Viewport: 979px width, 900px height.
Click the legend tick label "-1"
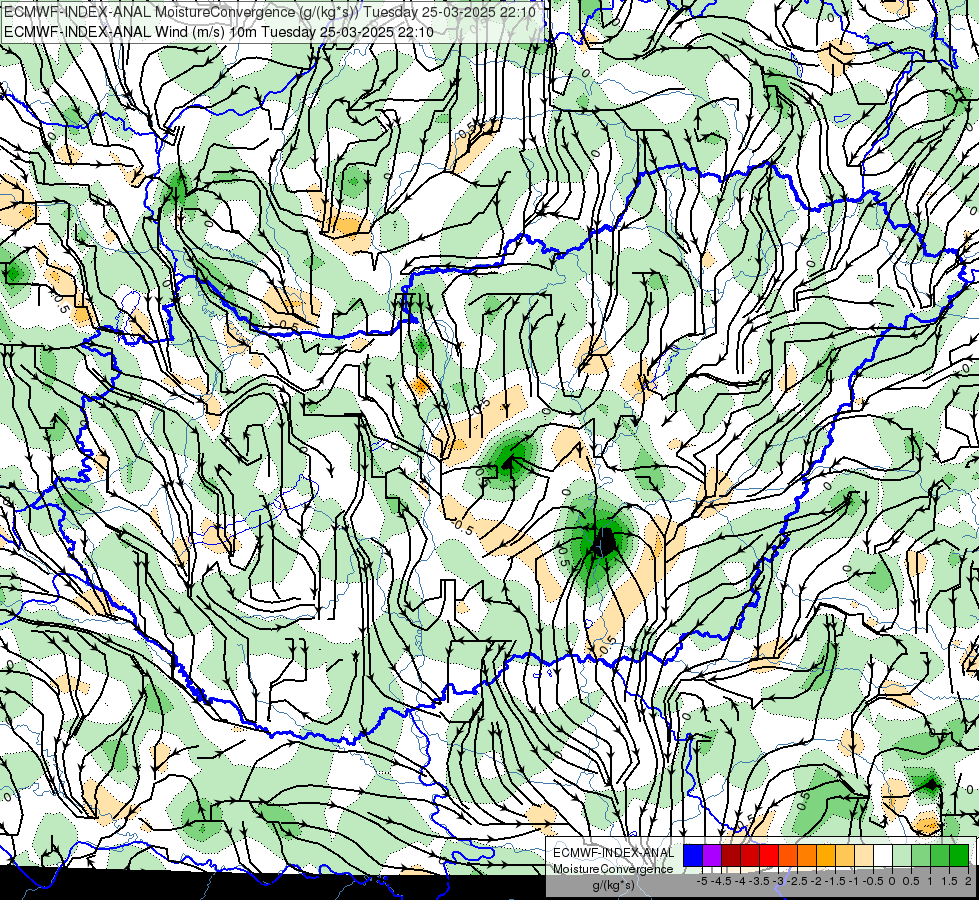click(x=854, y=881)
